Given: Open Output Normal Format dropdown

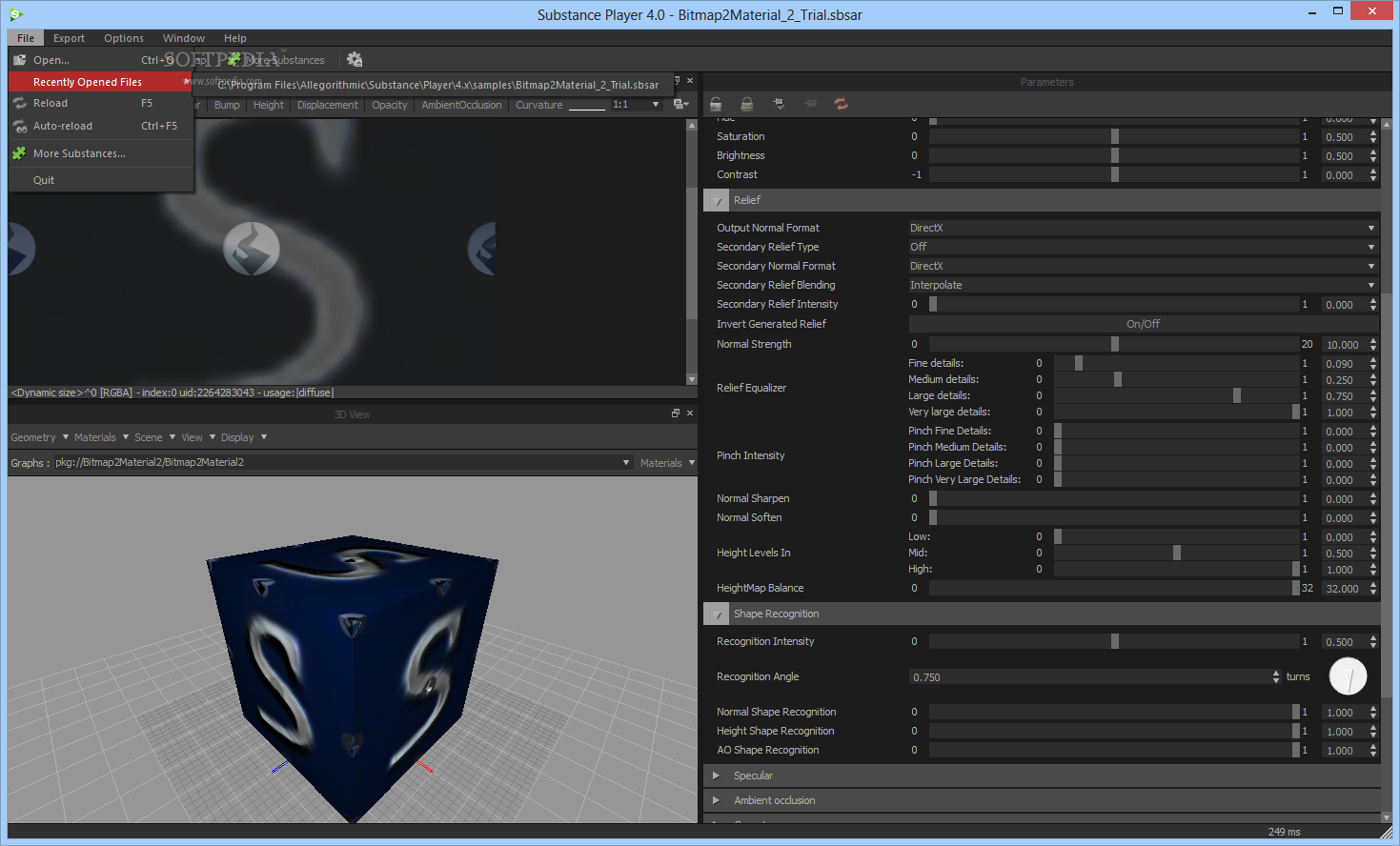Looking at the screenshot, I should click(1143, 228).
